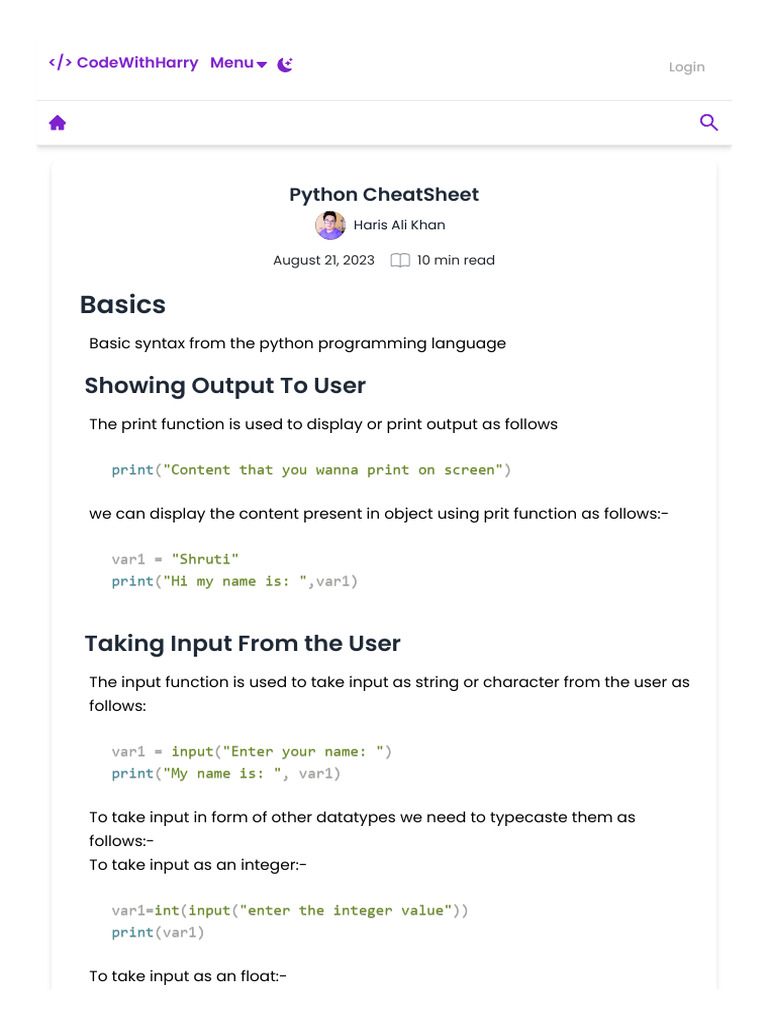Viewport: 768px width, 1024px height.
Task: Click the book icon beside read time
Action: click(x=400, y=260)
